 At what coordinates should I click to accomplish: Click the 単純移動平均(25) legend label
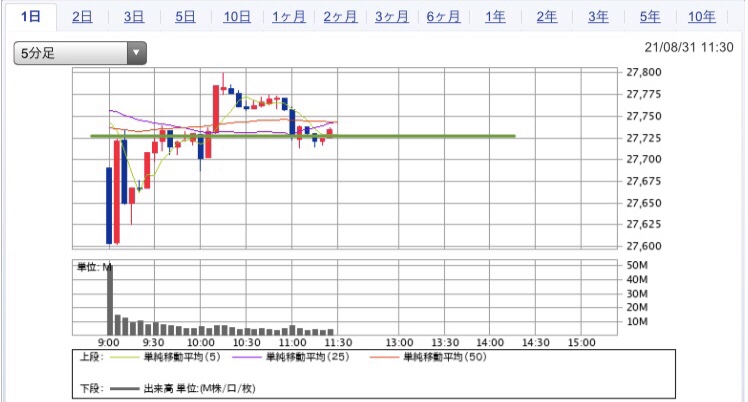click(307, 357)
